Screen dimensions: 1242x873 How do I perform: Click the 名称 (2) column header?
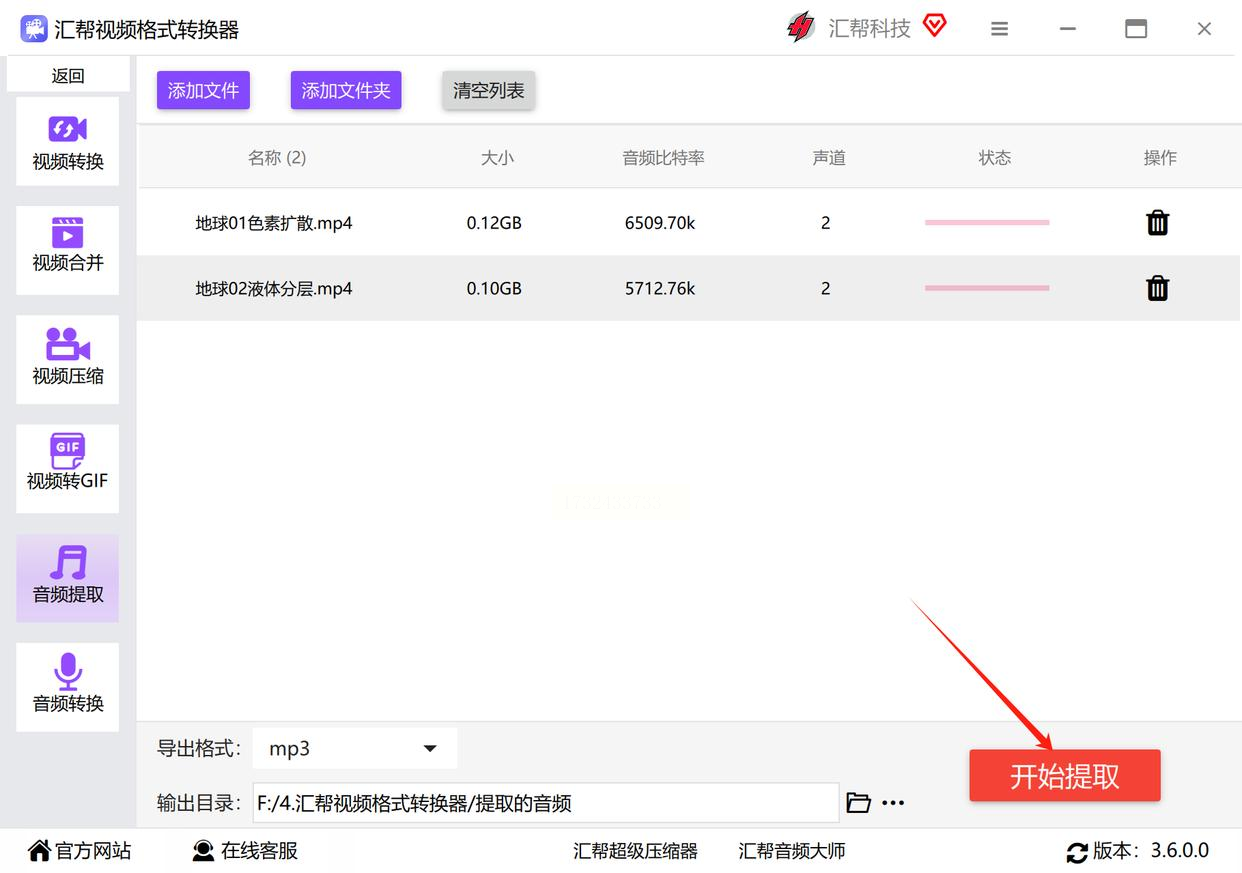(x=277, y=158)
